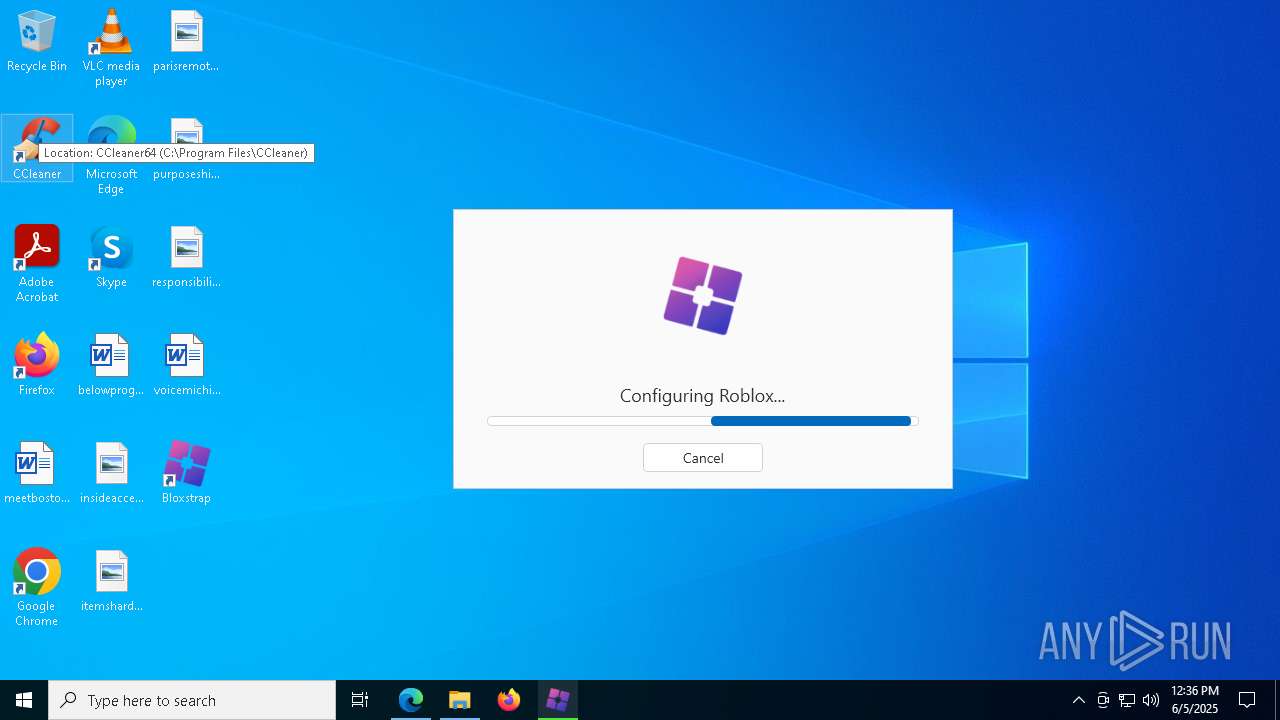Click the Meet Now tray icon
The width and height of the screenshot is (1280, 720).
(x=1103, y=700)
